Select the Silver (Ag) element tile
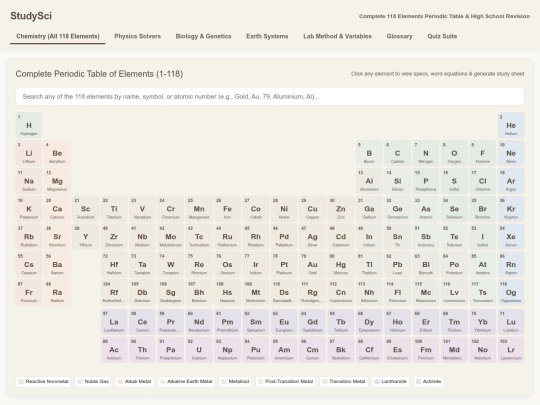This screenshot has width=540, height=405. pos(312,237)
